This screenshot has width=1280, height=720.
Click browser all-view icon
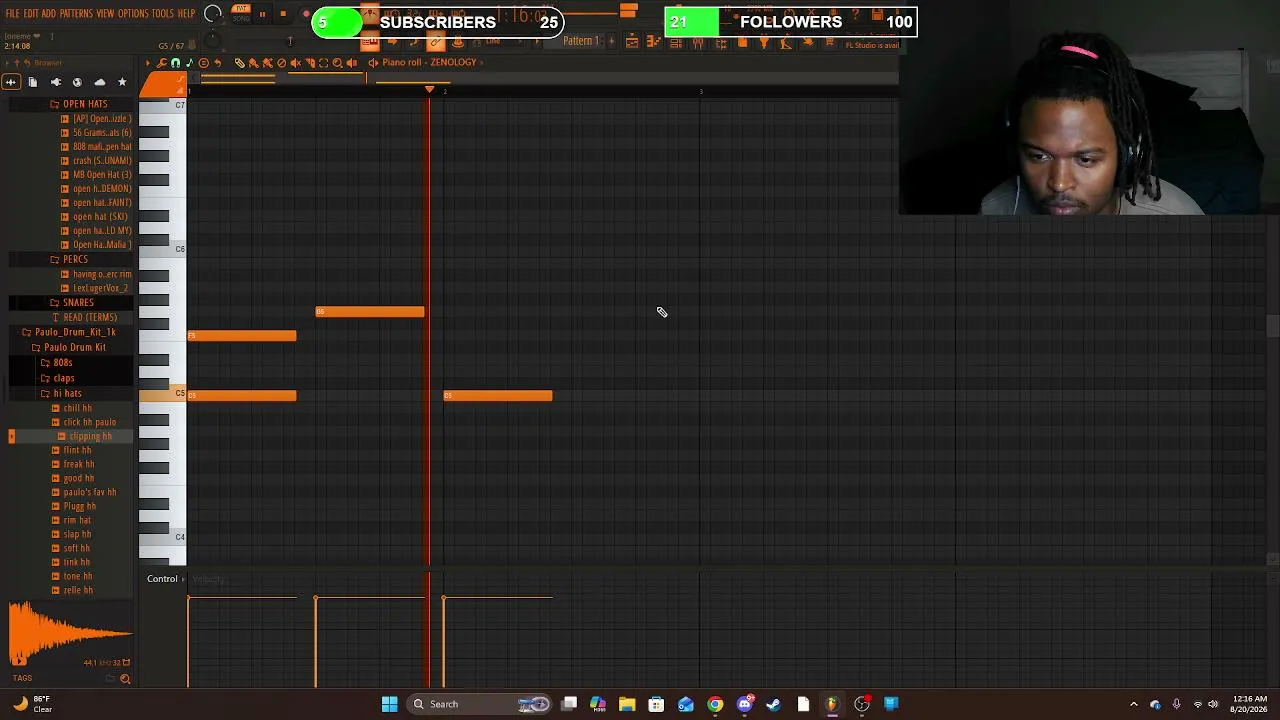tap(11, 82)
